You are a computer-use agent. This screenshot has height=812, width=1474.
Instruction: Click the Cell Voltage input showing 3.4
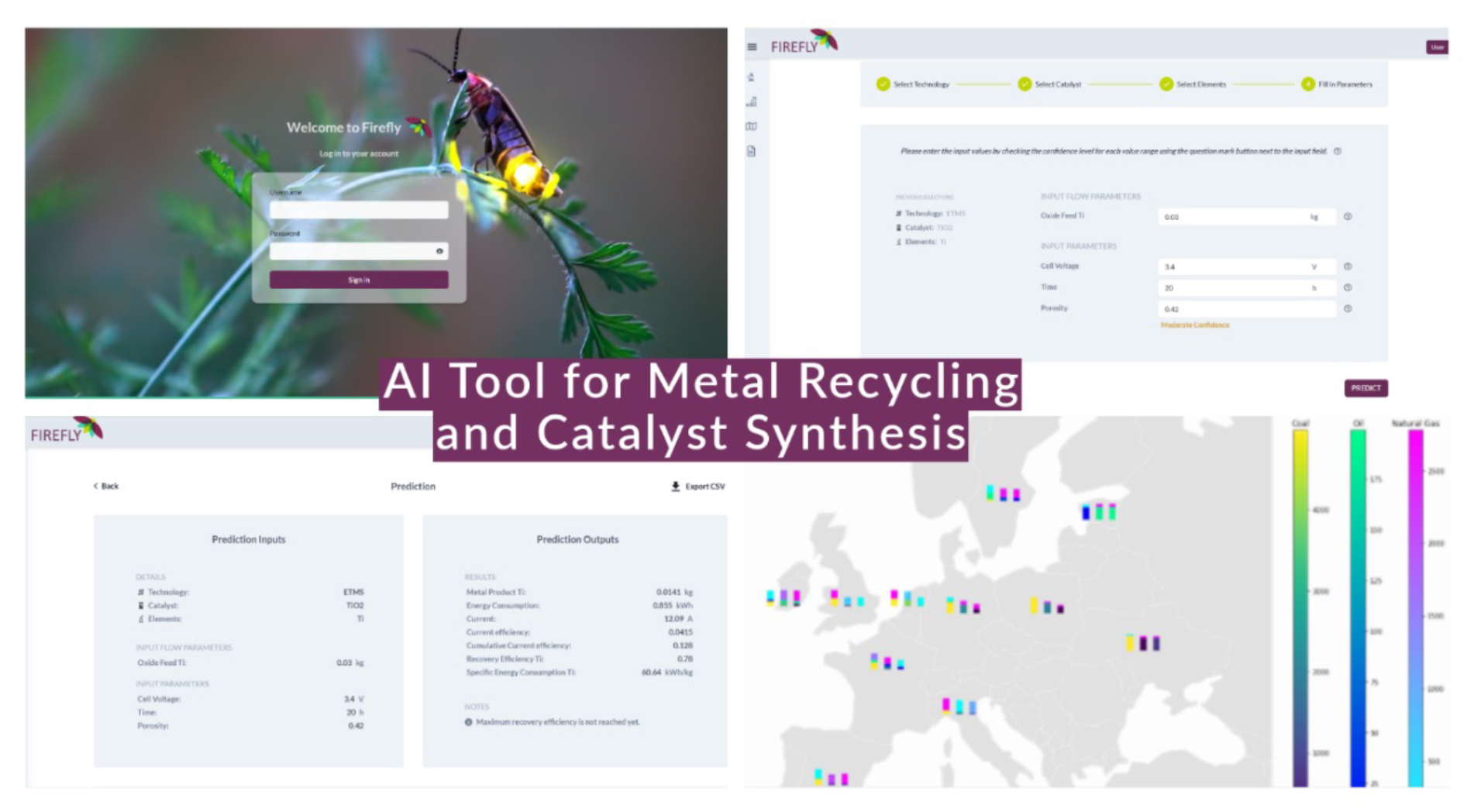point(1247,267)
